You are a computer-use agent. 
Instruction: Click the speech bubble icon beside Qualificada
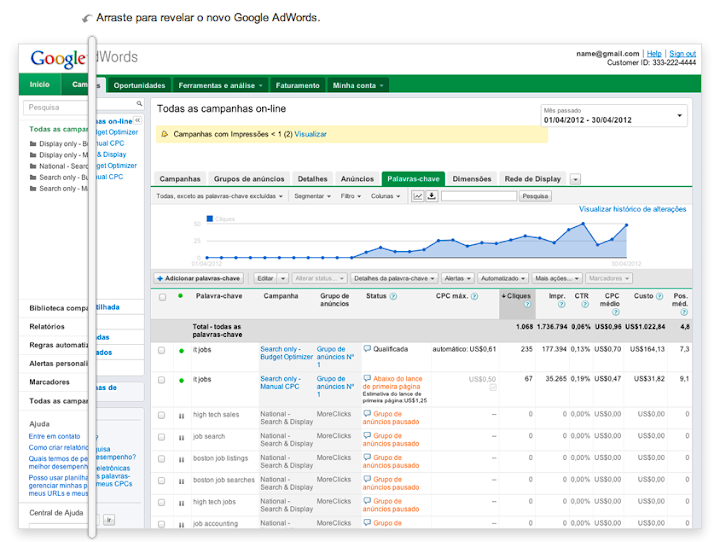pyautogui.click(x=367, y=349)
